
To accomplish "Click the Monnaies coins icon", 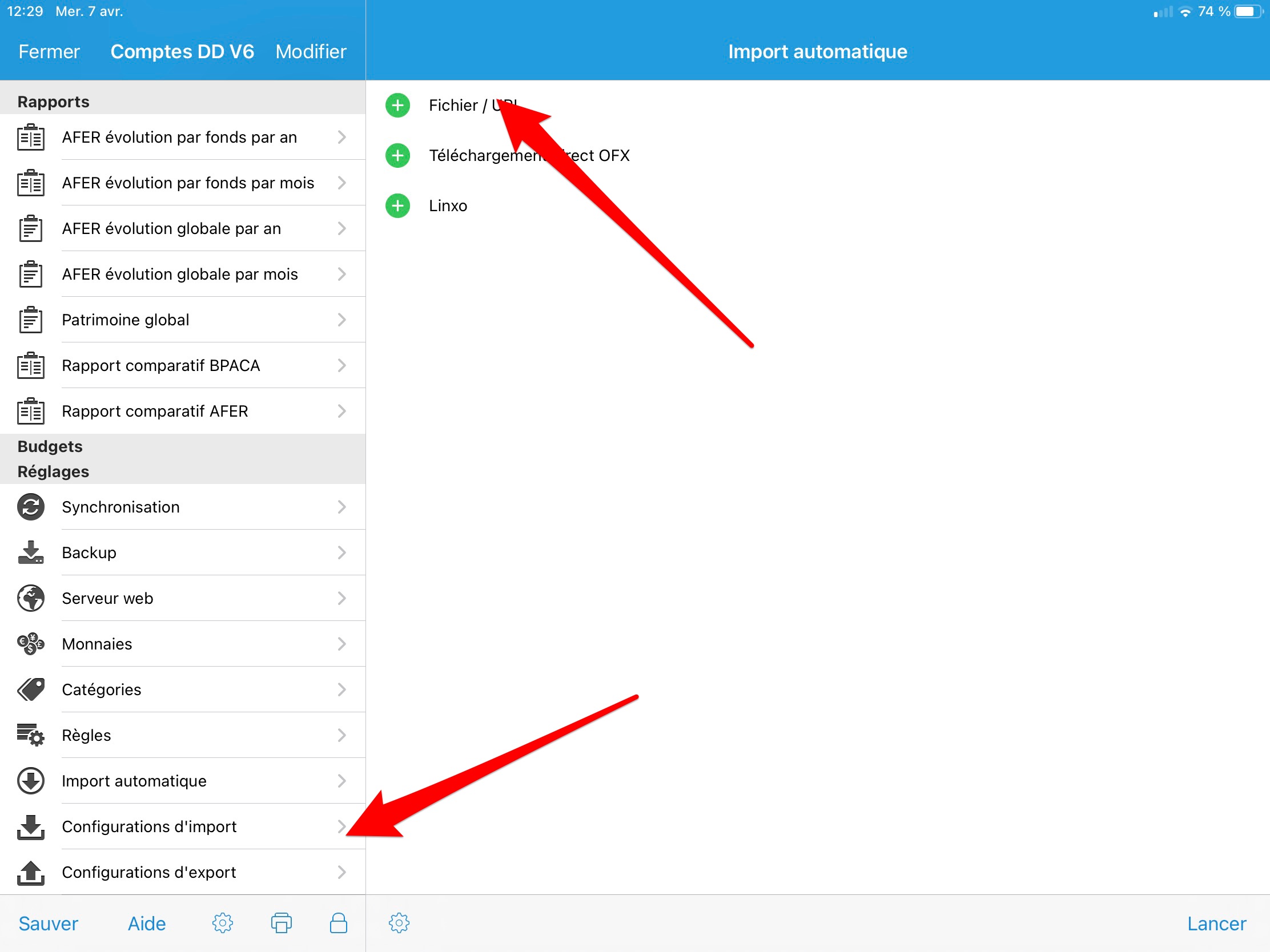I will (30, 644).
